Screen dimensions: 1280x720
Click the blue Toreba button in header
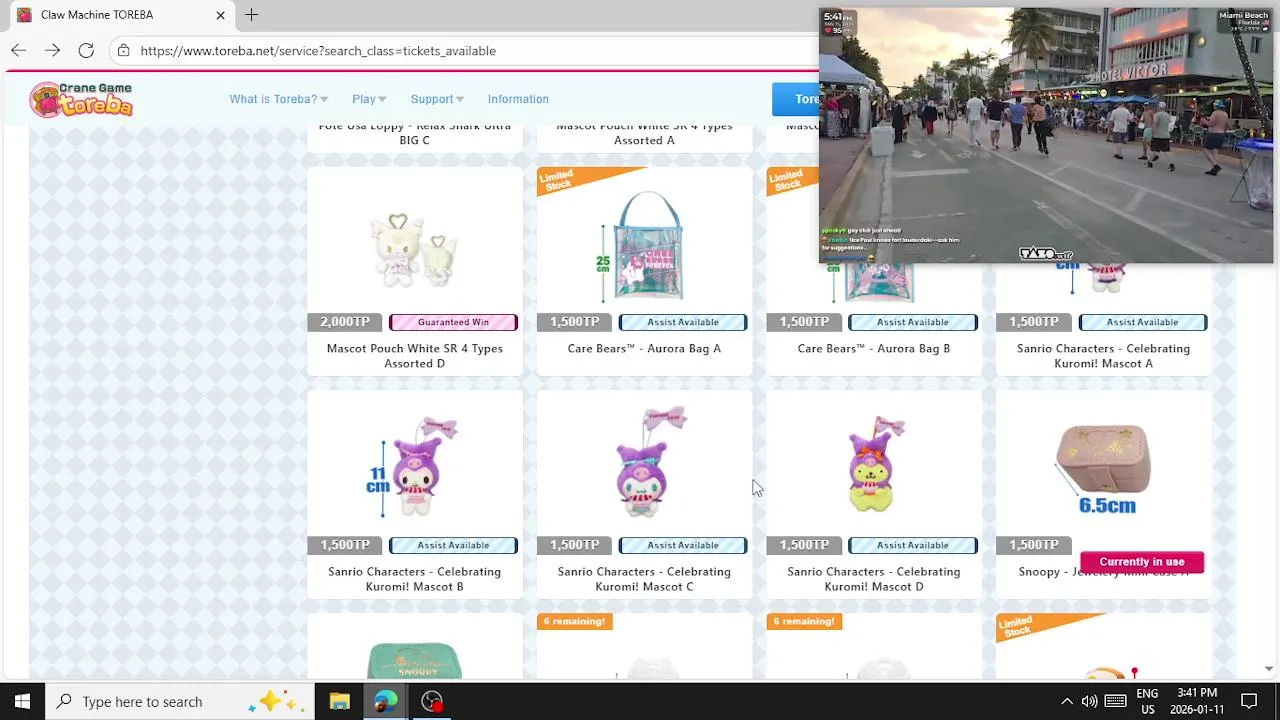796,99
